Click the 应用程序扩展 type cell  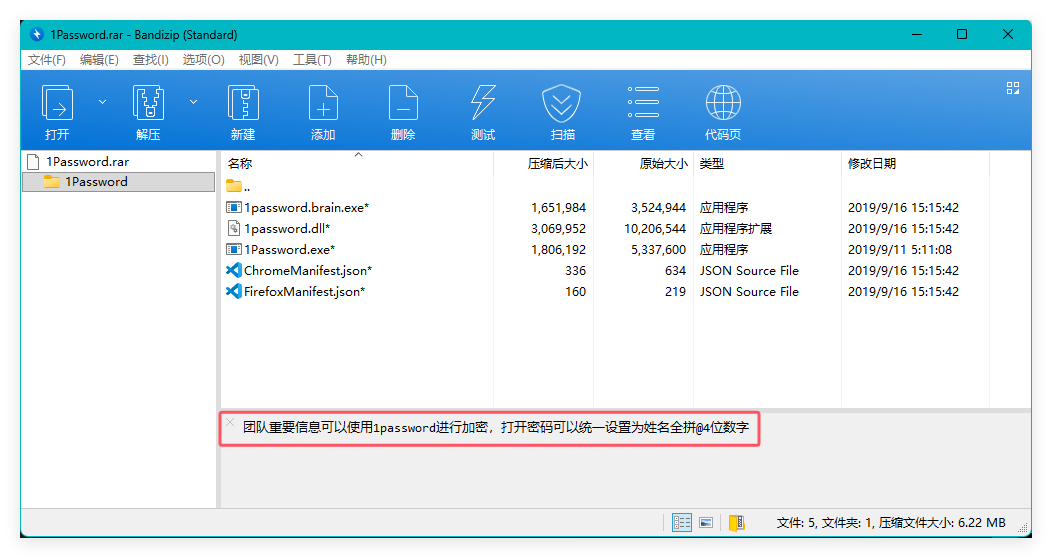click(x=735, y=229)
